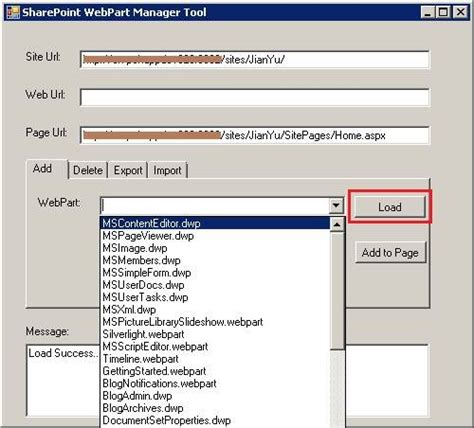Click the Message box showing Load Success

(63, 381)
